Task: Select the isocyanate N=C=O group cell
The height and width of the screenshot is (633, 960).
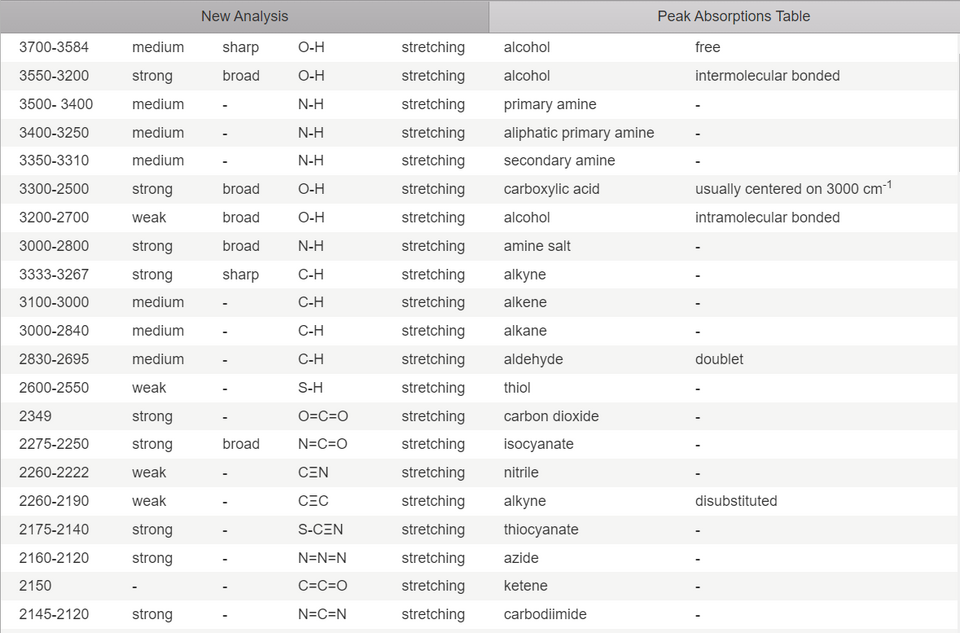Action: click(x=323, y=444)
